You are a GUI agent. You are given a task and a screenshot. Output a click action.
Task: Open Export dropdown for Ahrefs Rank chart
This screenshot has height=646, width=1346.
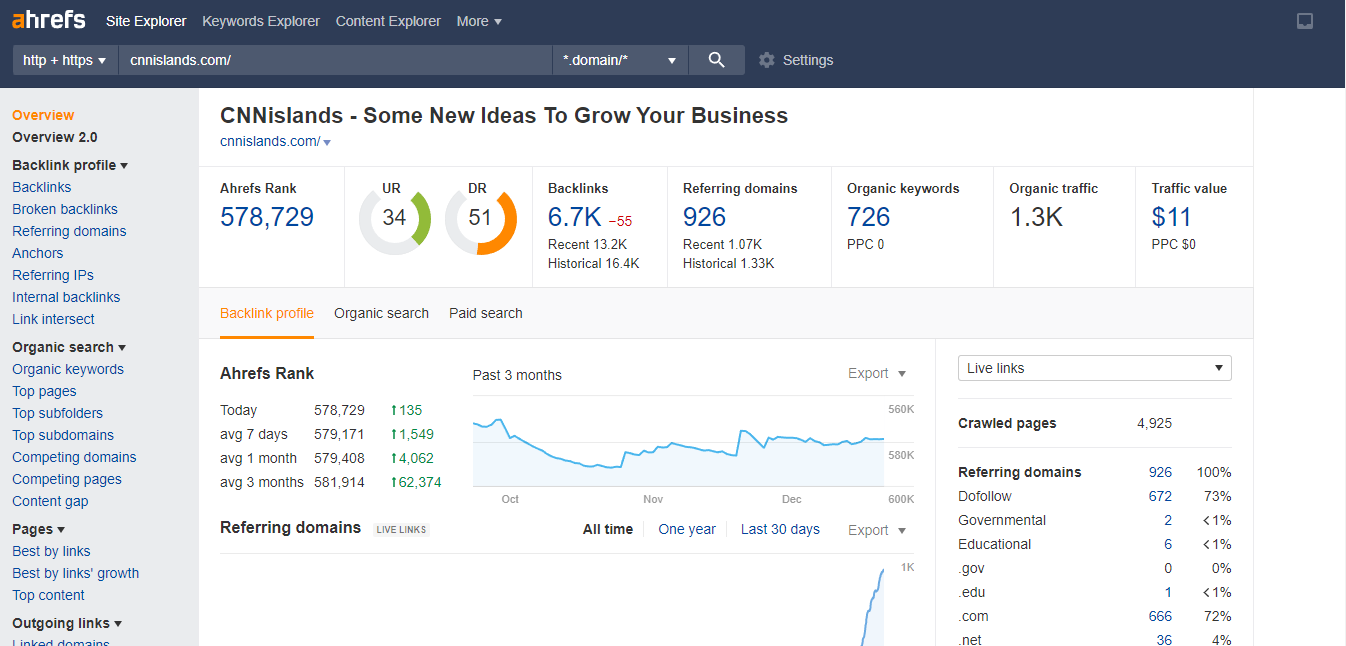pyautogui.click(x=877, y=373)
